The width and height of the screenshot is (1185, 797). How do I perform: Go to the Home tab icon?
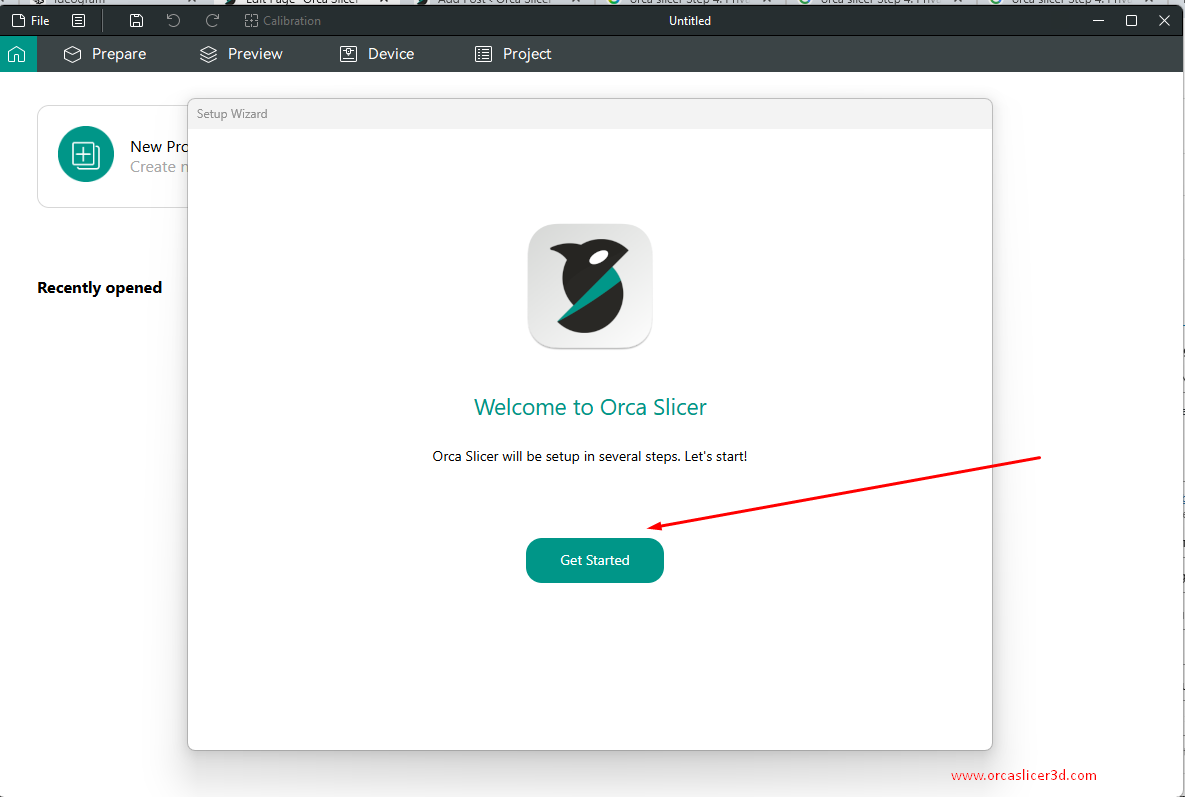click(17, 54)
